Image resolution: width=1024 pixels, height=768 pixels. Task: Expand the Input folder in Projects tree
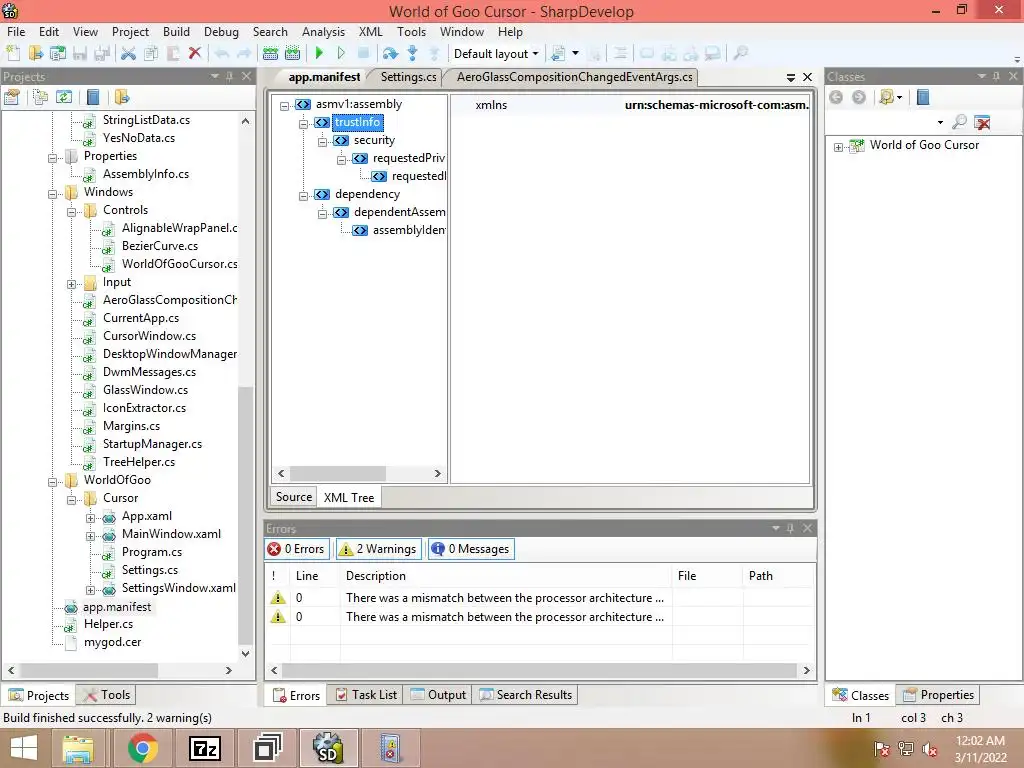click(71, 283)
